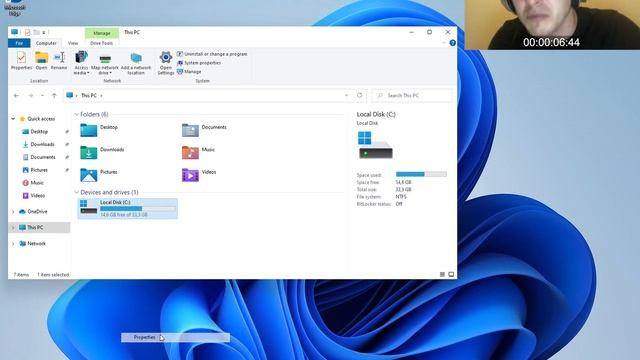This screenshot has height=360, width=640.
Task: Click Manage in System group
Action: (189, 71)
